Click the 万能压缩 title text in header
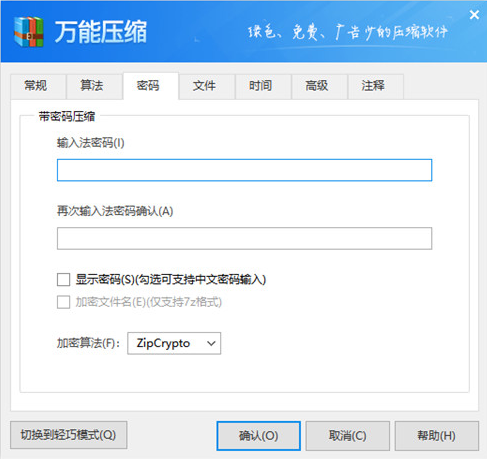 coord(101,32)
